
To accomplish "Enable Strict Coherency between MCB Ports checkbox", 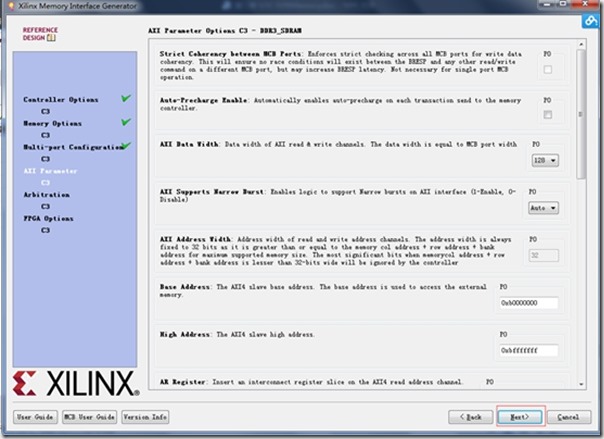I will tap(548, 69).
